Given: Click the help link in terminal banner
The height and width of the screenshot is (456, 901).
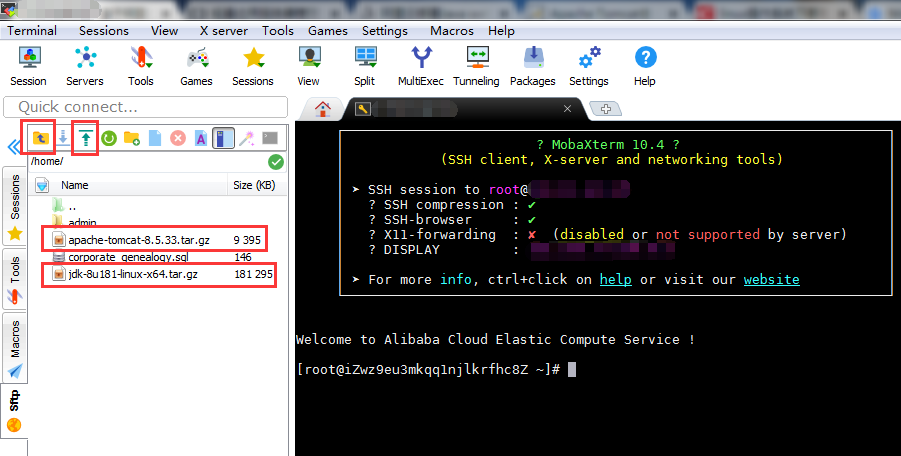Looking at the screenshot, I should click(x=615, y=280).
